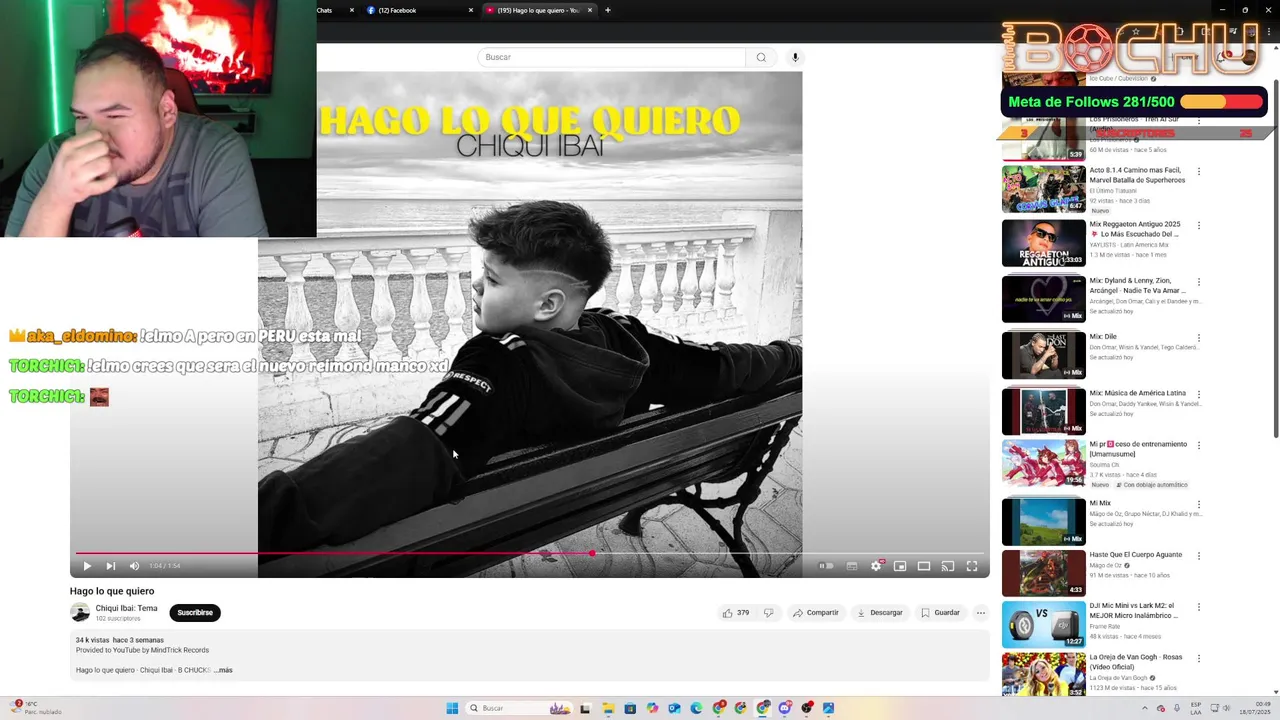1280x720 pixels.
Task: Open Mi Mix playlist thumbnail
Action: (x=1043, y=521)
